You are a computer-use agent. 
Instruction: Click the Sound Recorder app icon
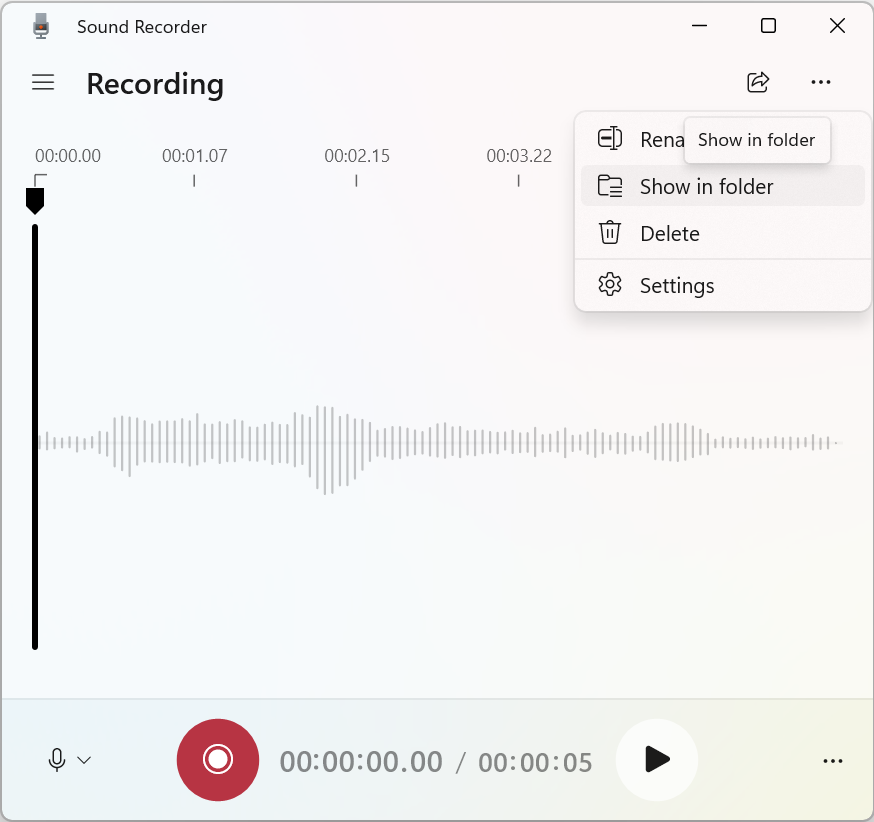click(41, 26)
